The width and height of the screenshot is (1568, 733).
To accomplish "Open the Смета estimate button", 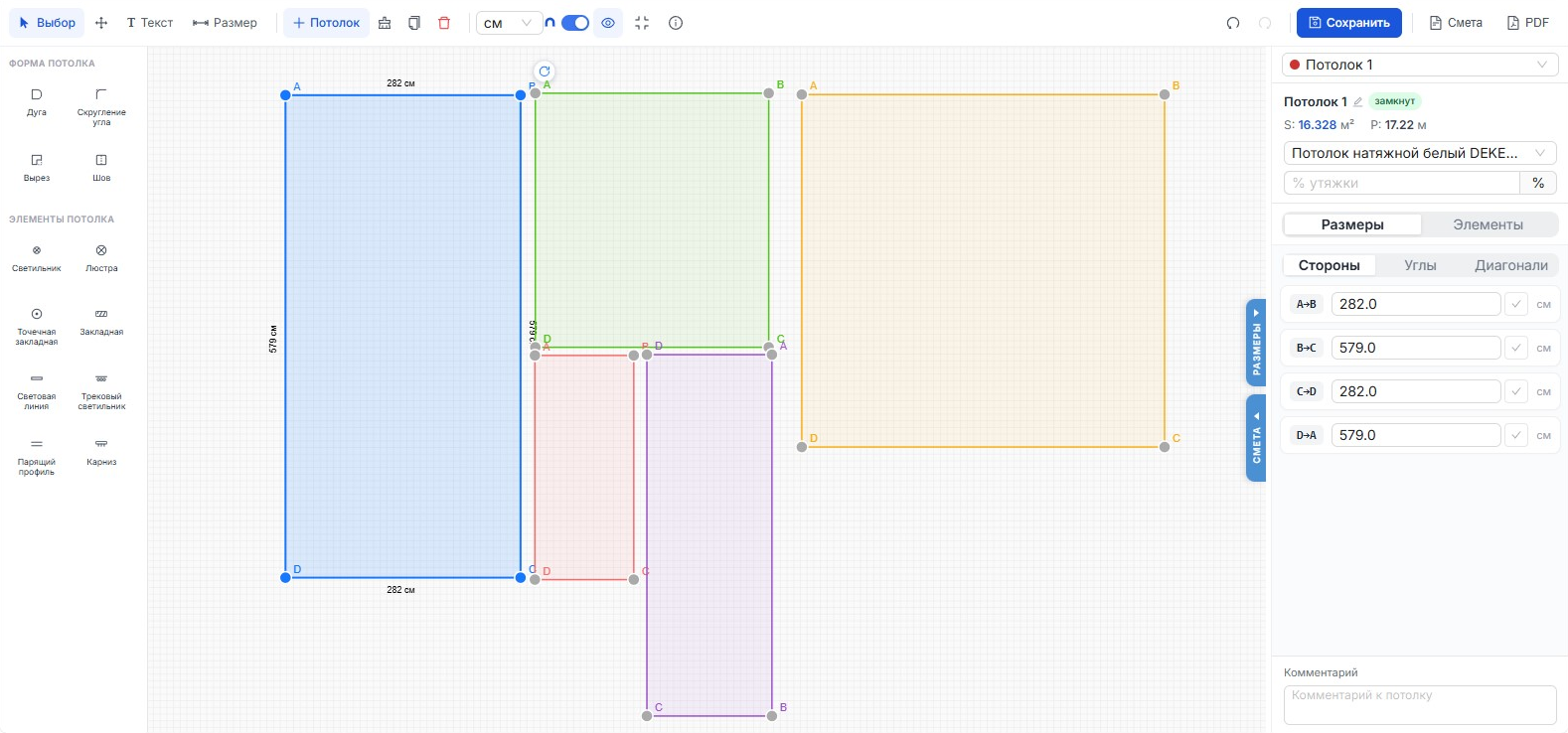I will tap(1456, 23).
